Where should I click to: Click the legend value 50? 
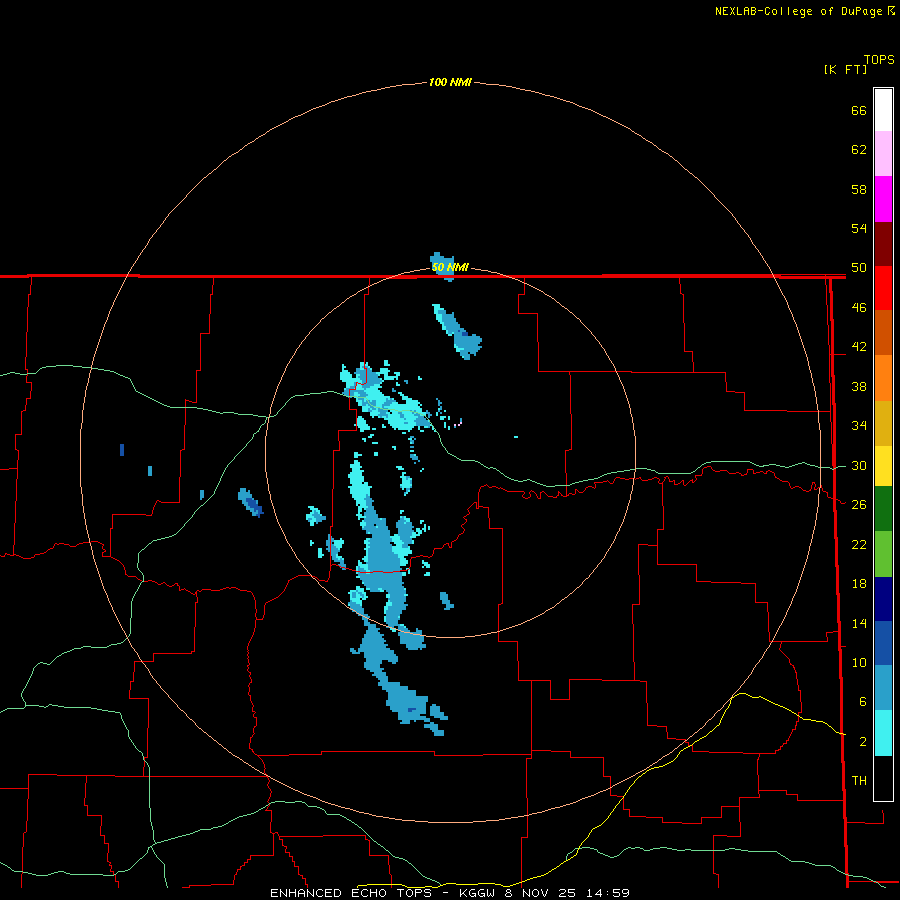(859, 267)
